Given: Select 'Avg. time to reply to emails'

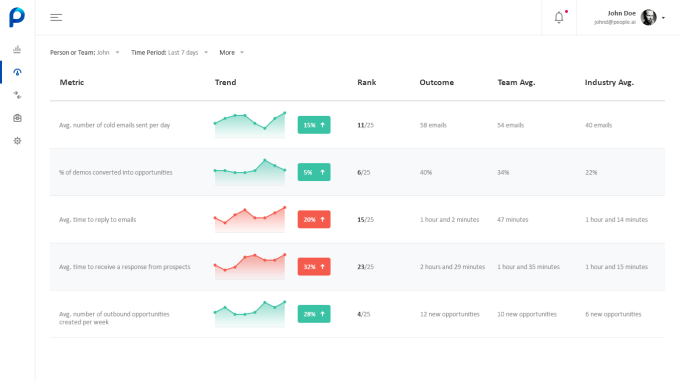Looking at the screenshot, I should [x=98, y=220].
